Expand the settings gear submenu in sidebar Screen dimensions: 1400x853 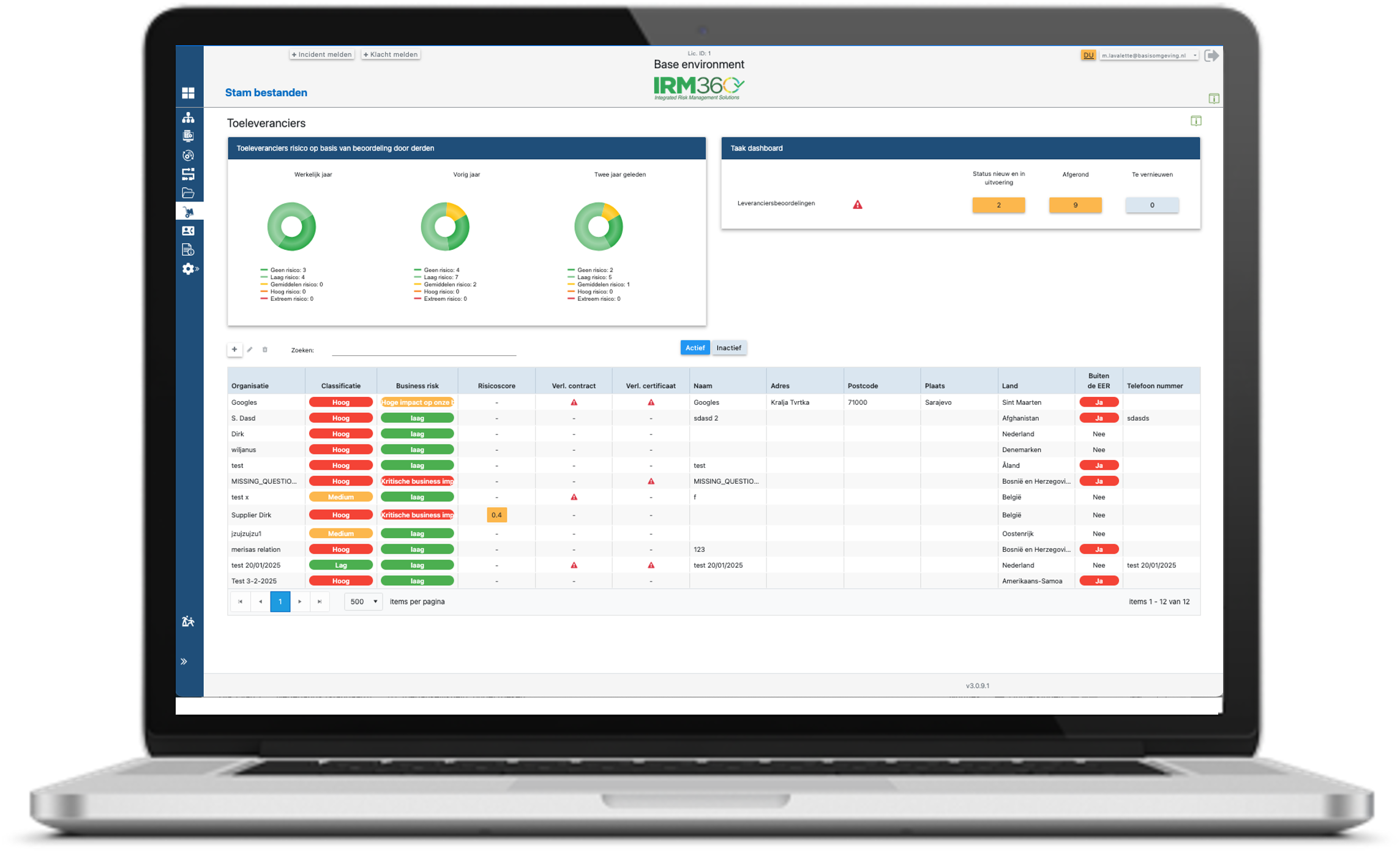190,269
